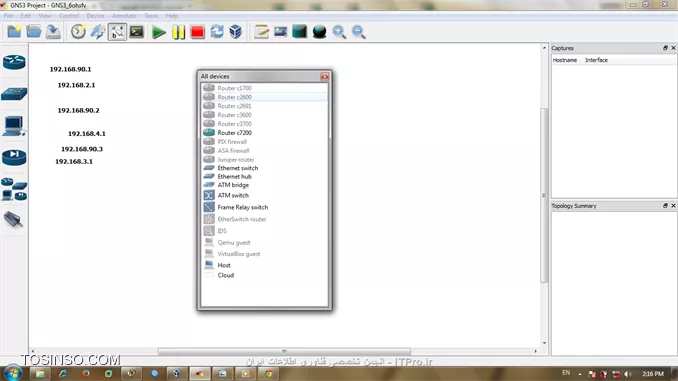Click the cable link icon in sidebar
Screen dimensions: 678x381
(x=13, y=220)
